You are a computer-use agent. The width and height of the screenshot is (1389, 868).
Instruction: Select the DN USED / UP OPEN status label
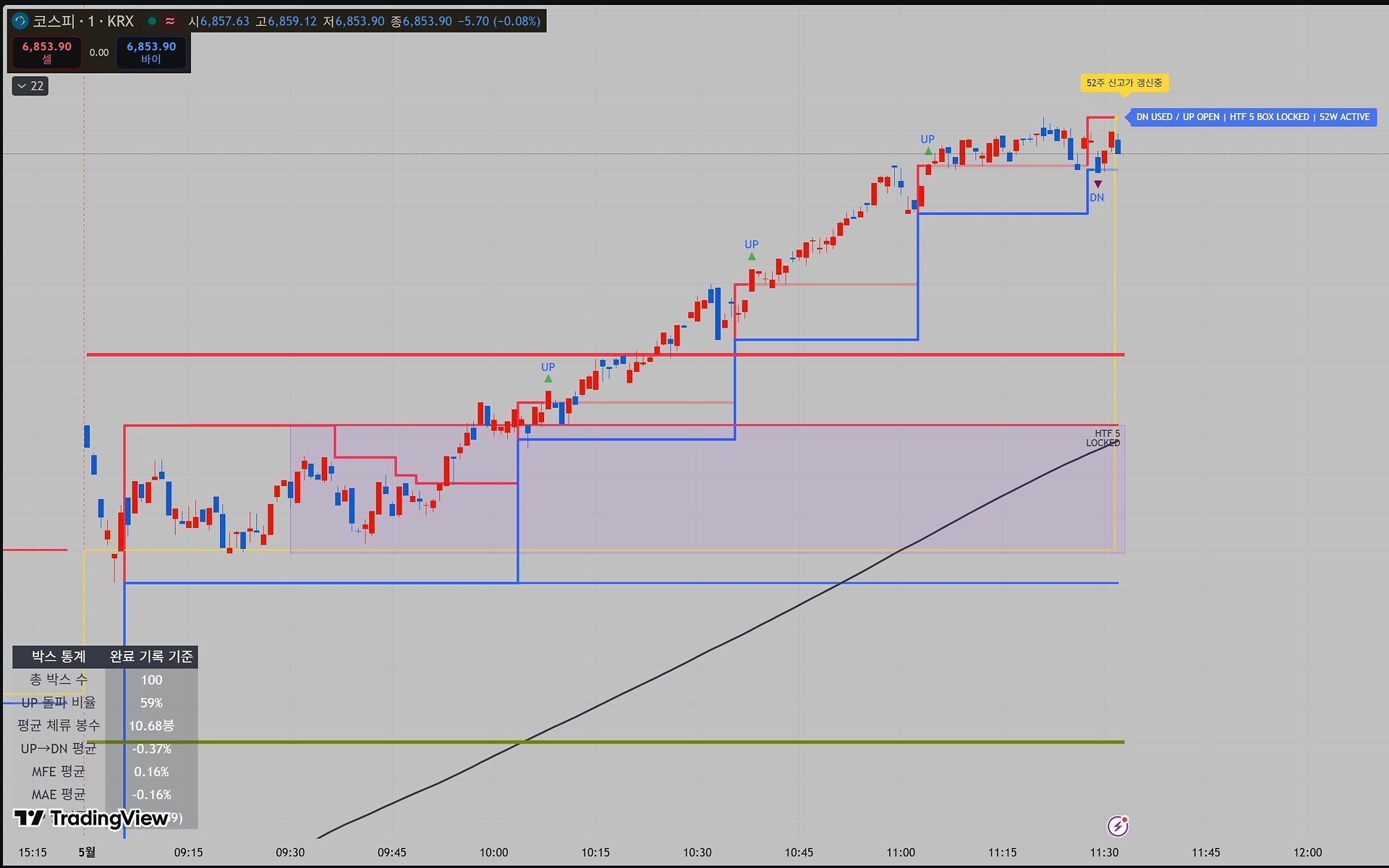pos(1253,117)
